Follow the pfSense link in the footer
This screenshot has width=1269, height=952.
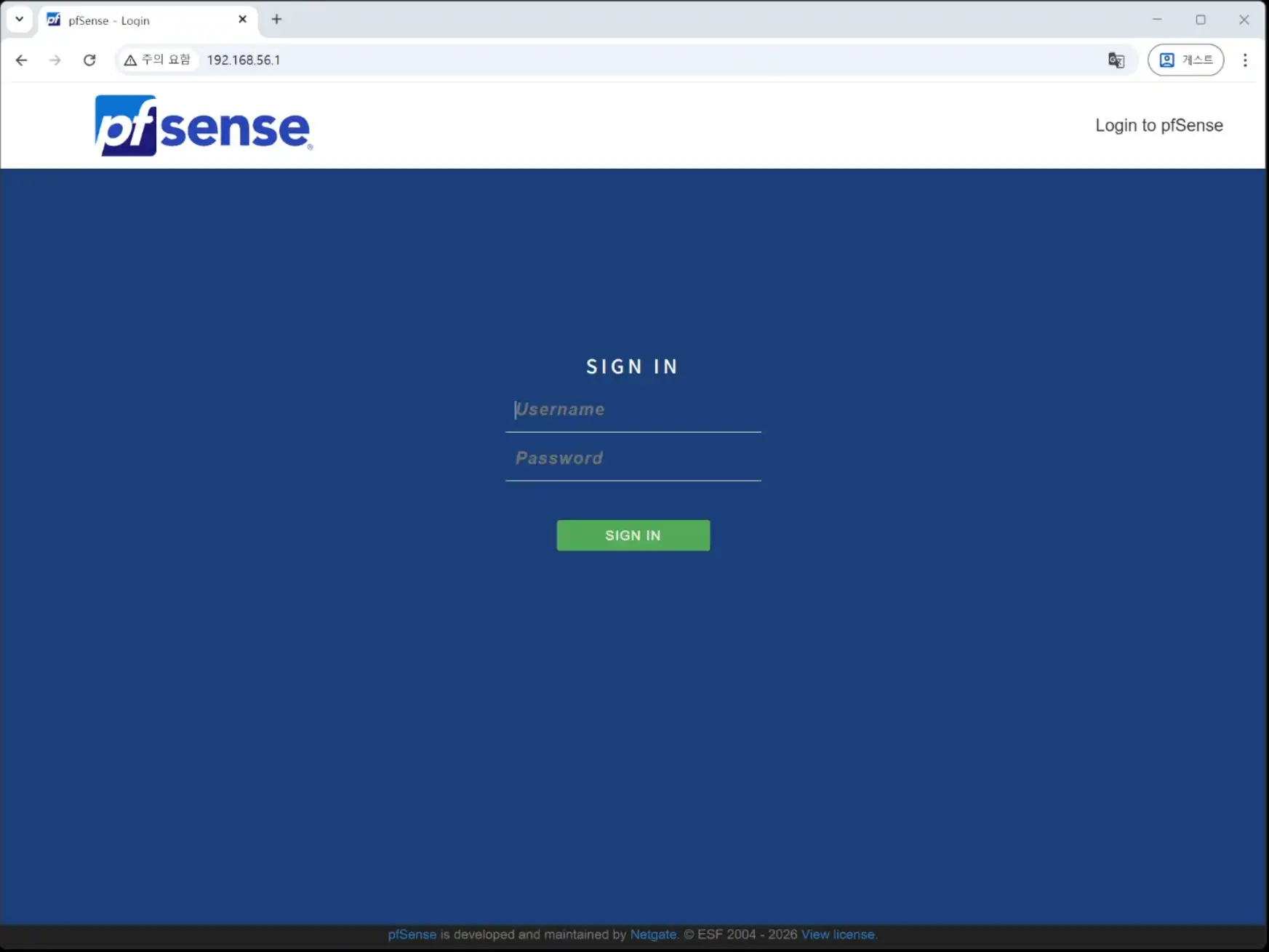pyautogui.click(x=412, y=935)
